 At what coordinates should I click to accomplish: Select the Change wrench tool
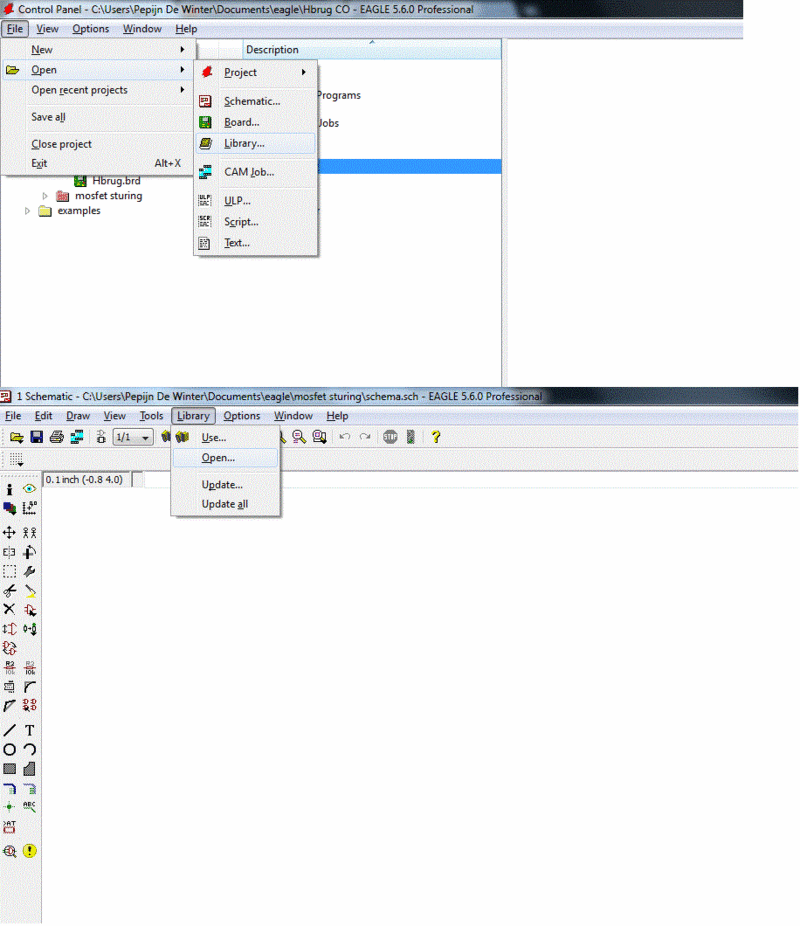pos(30,572)
